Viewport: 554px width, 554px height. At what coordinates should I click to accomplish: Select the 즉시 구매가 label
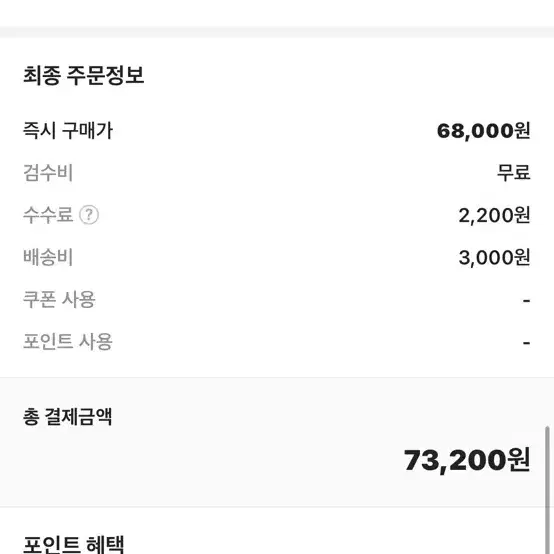click(x=68, y=130)
